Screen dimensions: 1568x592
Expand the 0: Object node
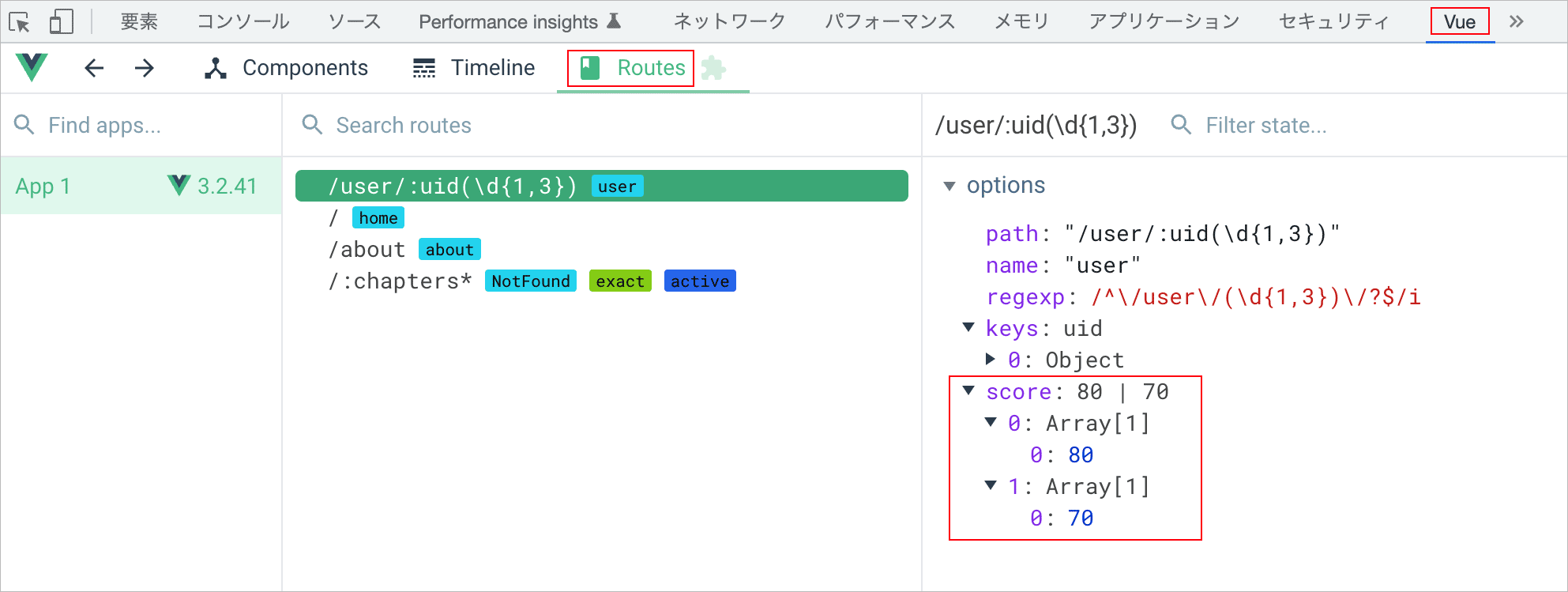tap(991, 360)
